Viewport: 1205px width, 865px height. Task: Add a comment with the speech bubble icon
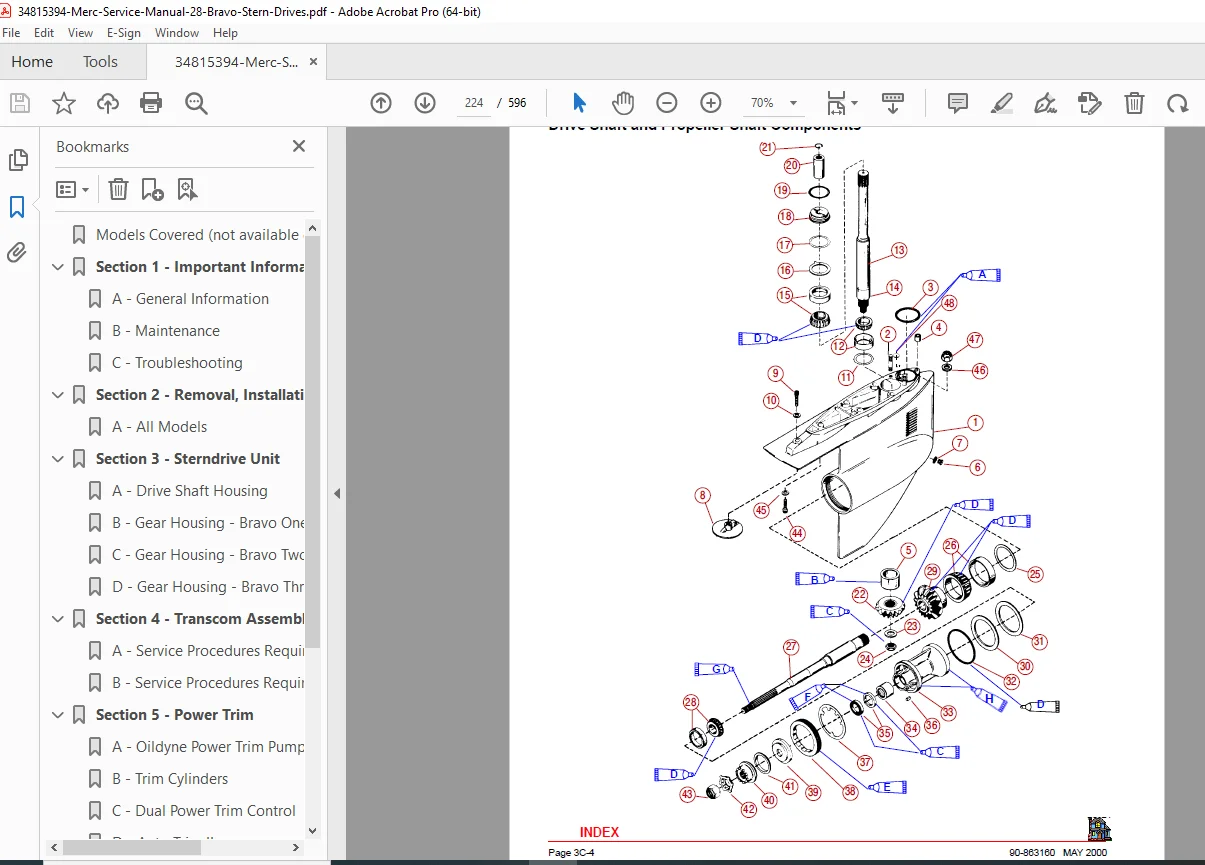tap(958, 103)
